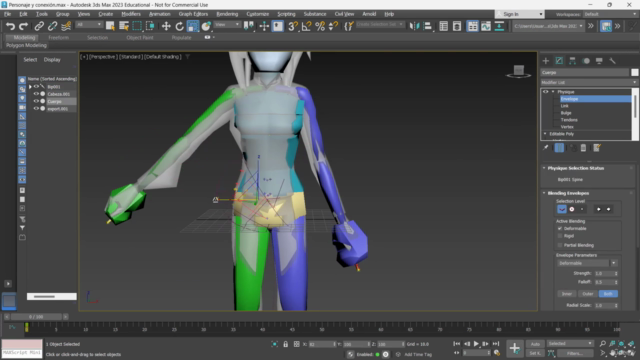Switch to the Object Paint ribbon tab
640x360 pixels.
140,38
